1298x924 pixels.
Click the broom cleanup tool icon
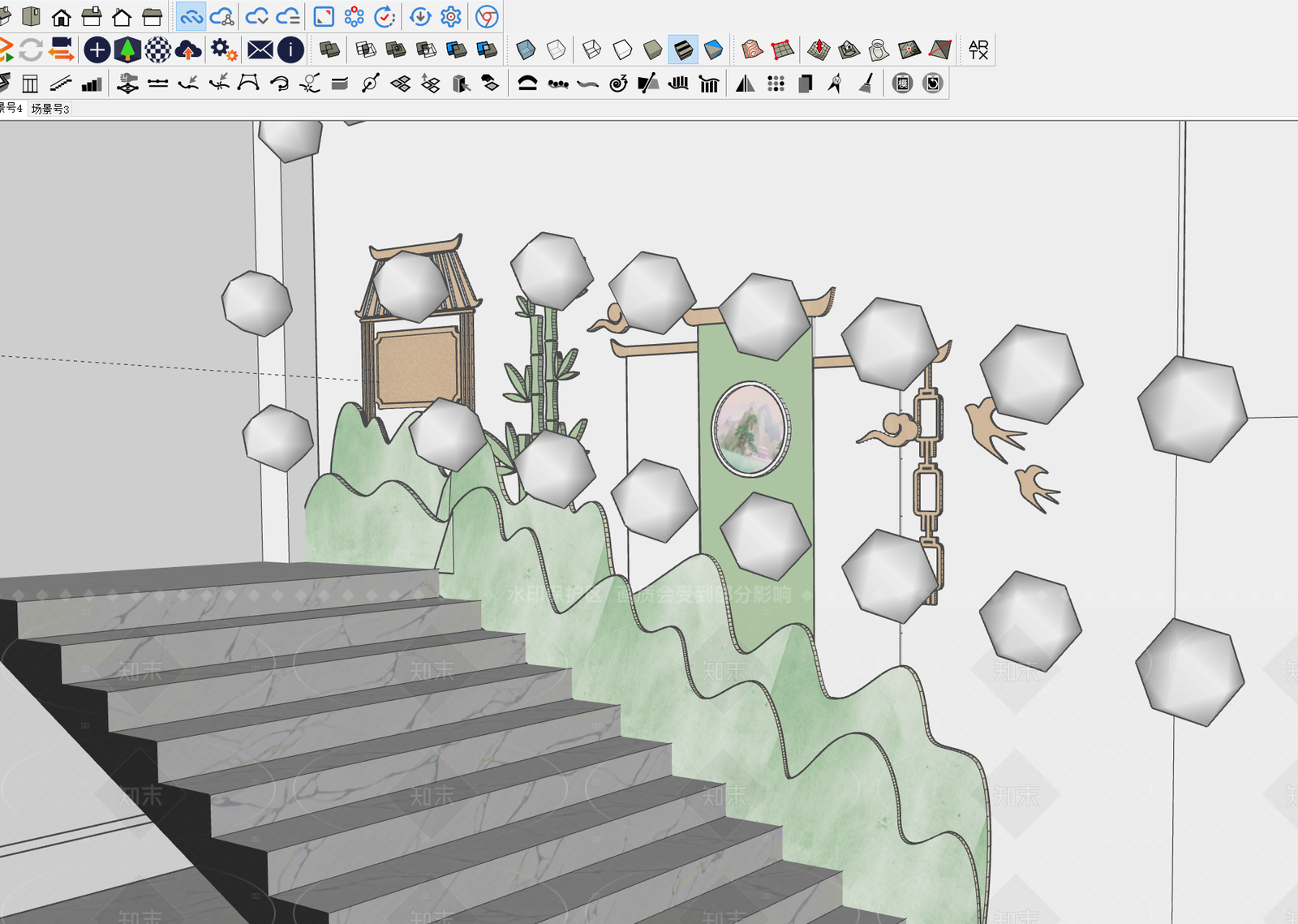866,83
